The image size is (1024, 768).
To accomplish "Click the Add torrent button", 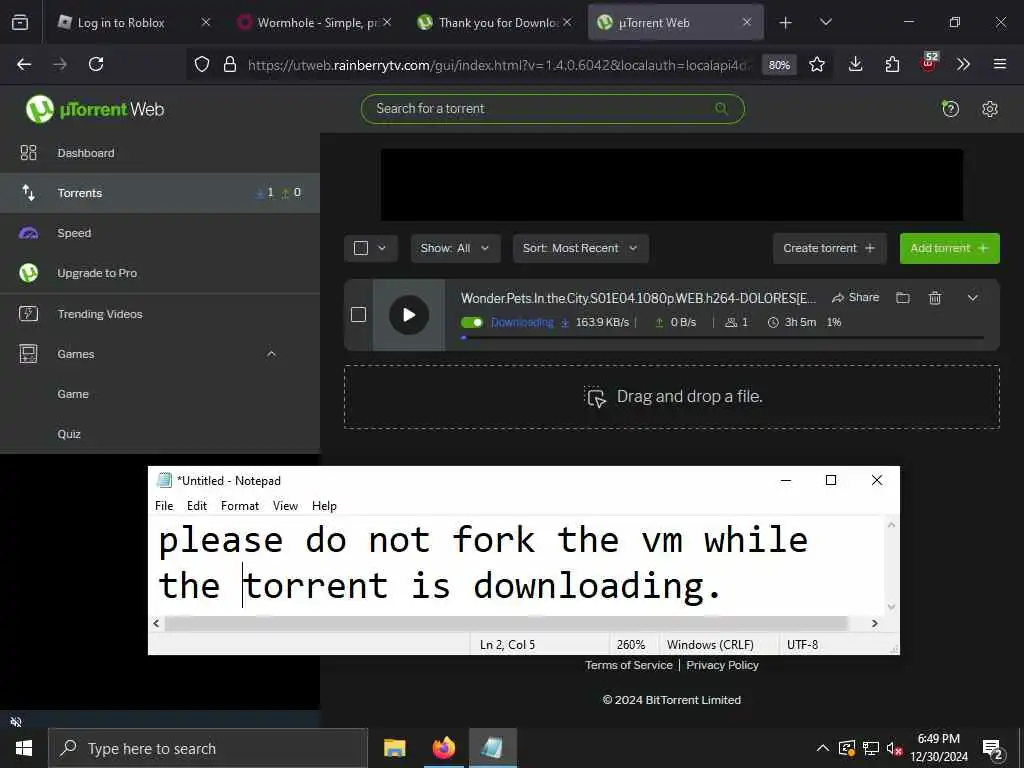I will pyautogui.click(x=949, y=248).
